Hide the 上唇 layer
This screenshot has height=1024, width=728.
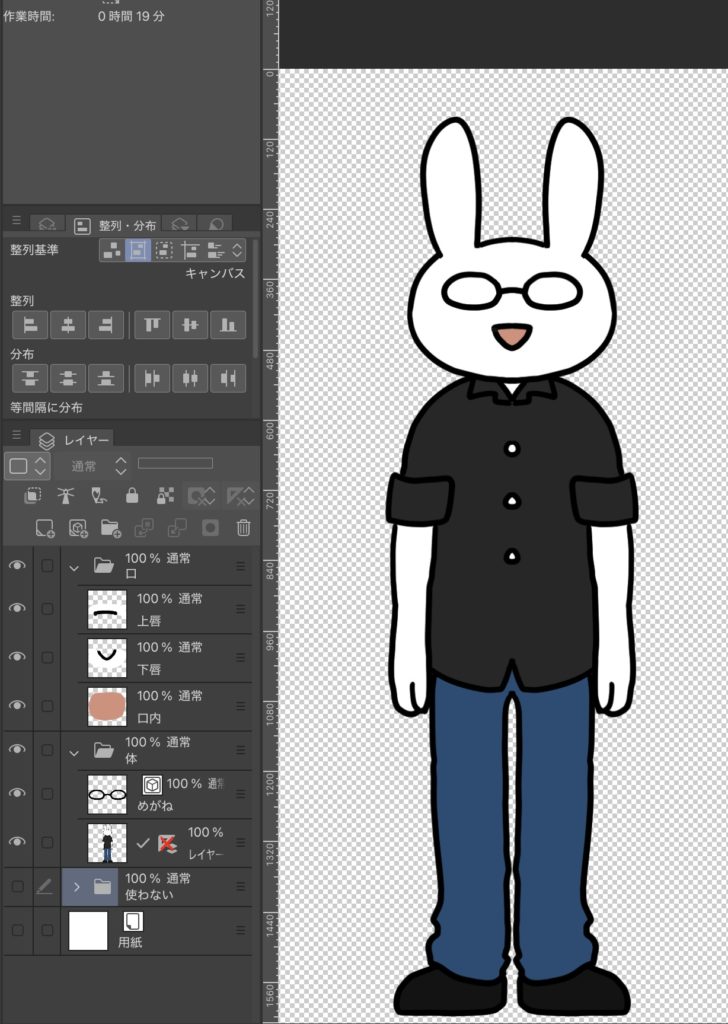pyautogui.click(x=17, y=609)
